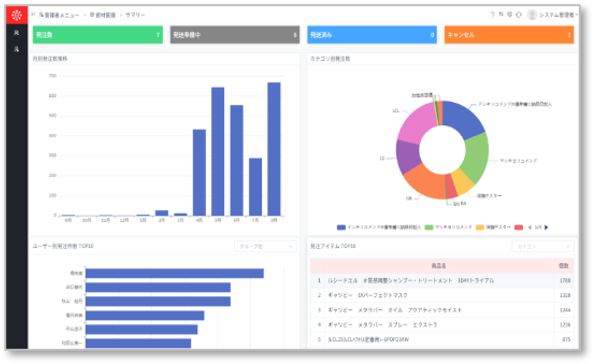This screenshot has width=594, height=364.
Task: Toggle the yellow legend swatch
Action: point(480,227)
